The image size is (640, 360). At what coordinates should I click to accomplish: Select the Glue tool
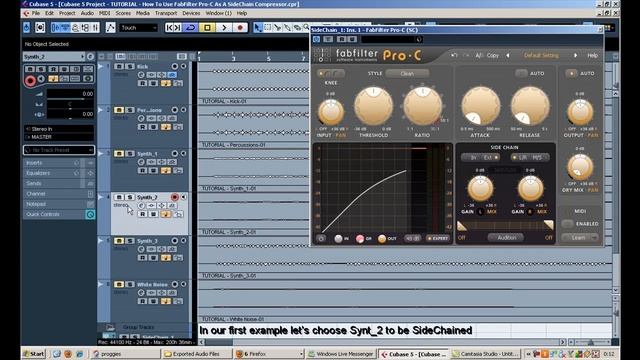(x=287, y=28)
